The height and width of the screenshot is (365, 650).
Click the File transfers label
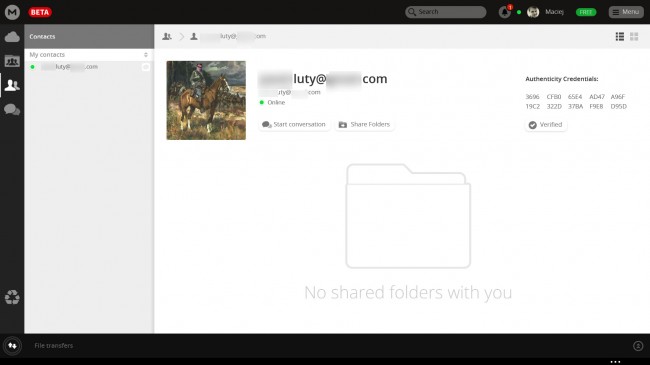(x=53, y=346)
